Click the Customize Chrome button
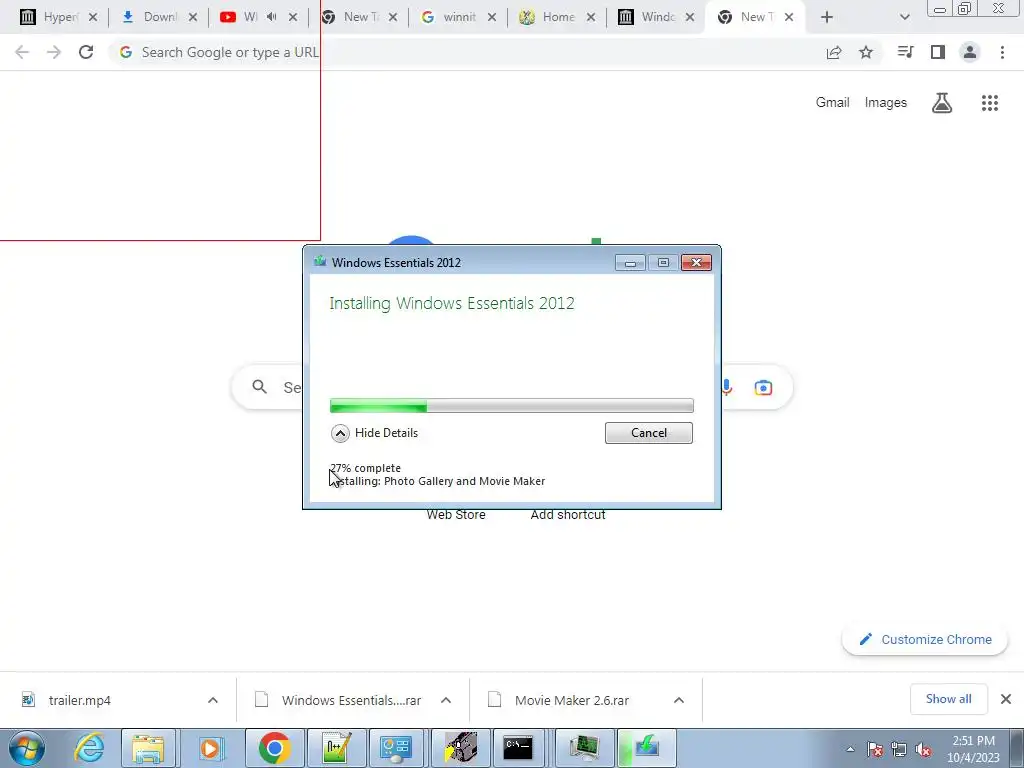The image size is (1024, 768). (x=924, y=639)
